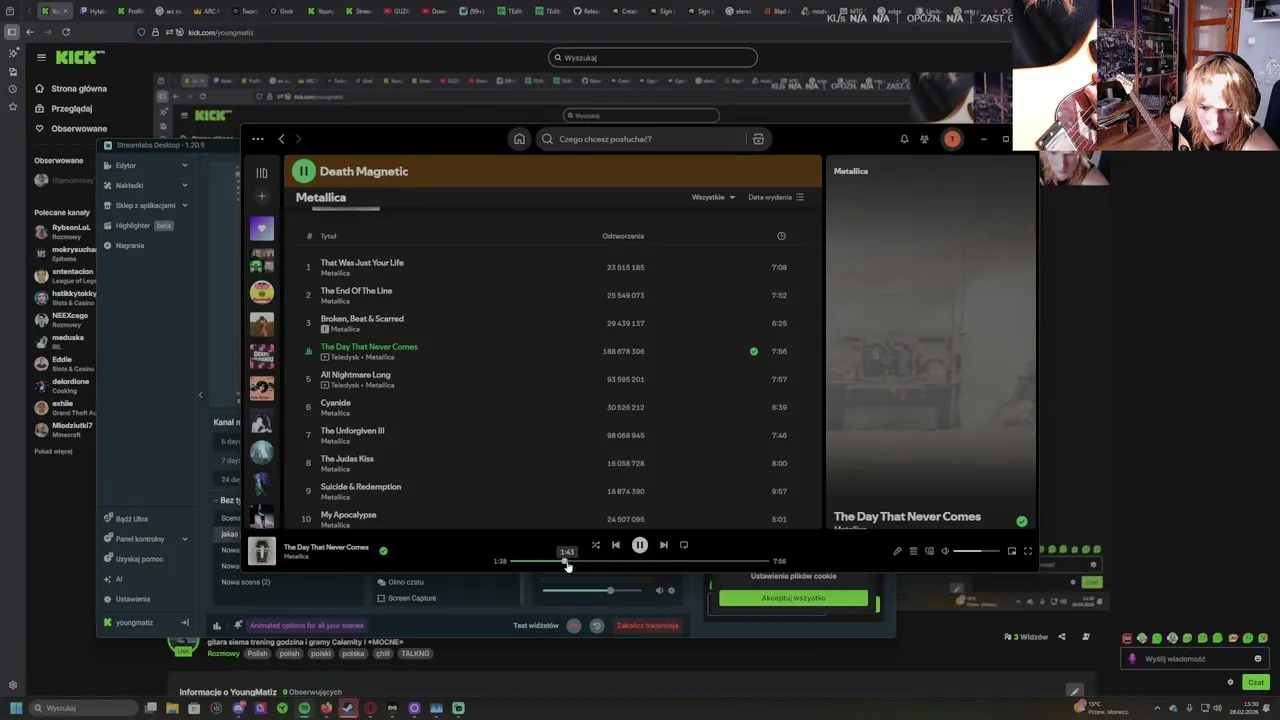Toggle saved checkmark in the right panel
The height and width of the screenshot is (720, 1280).
1021,521
